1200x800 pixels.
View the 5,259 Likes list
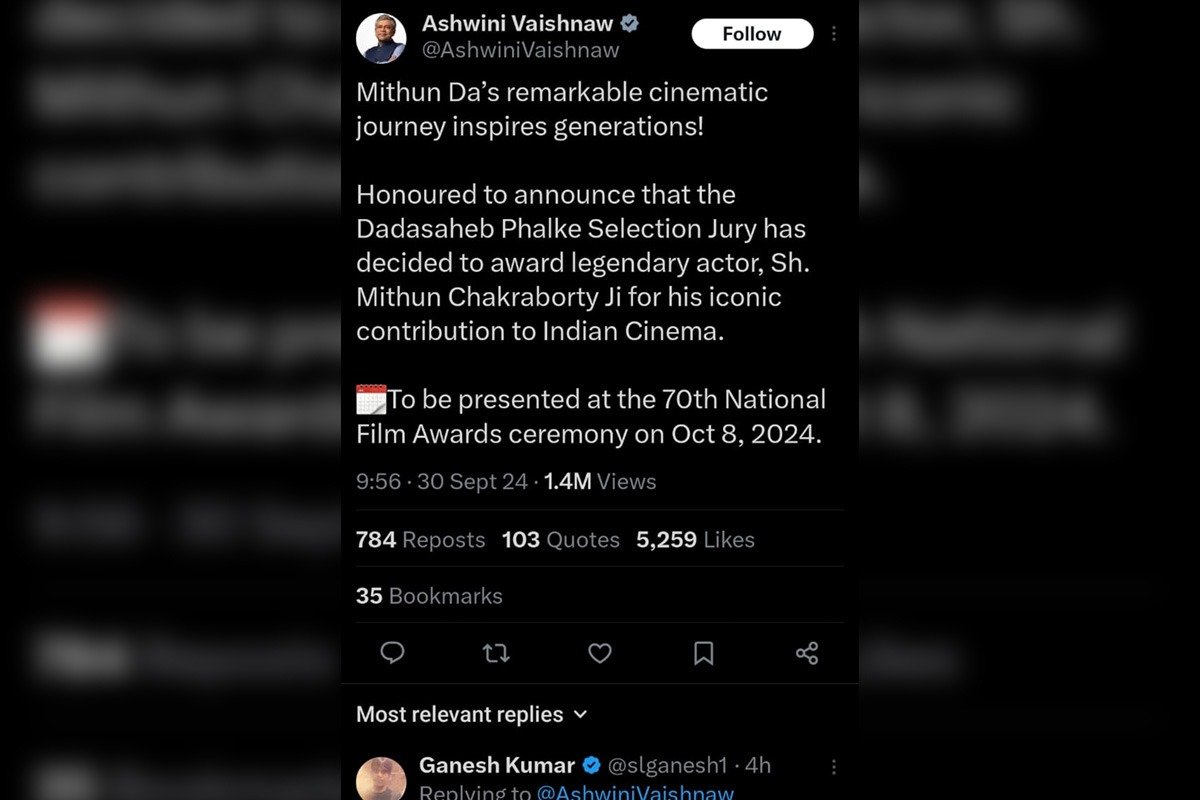tap(695, 539)
